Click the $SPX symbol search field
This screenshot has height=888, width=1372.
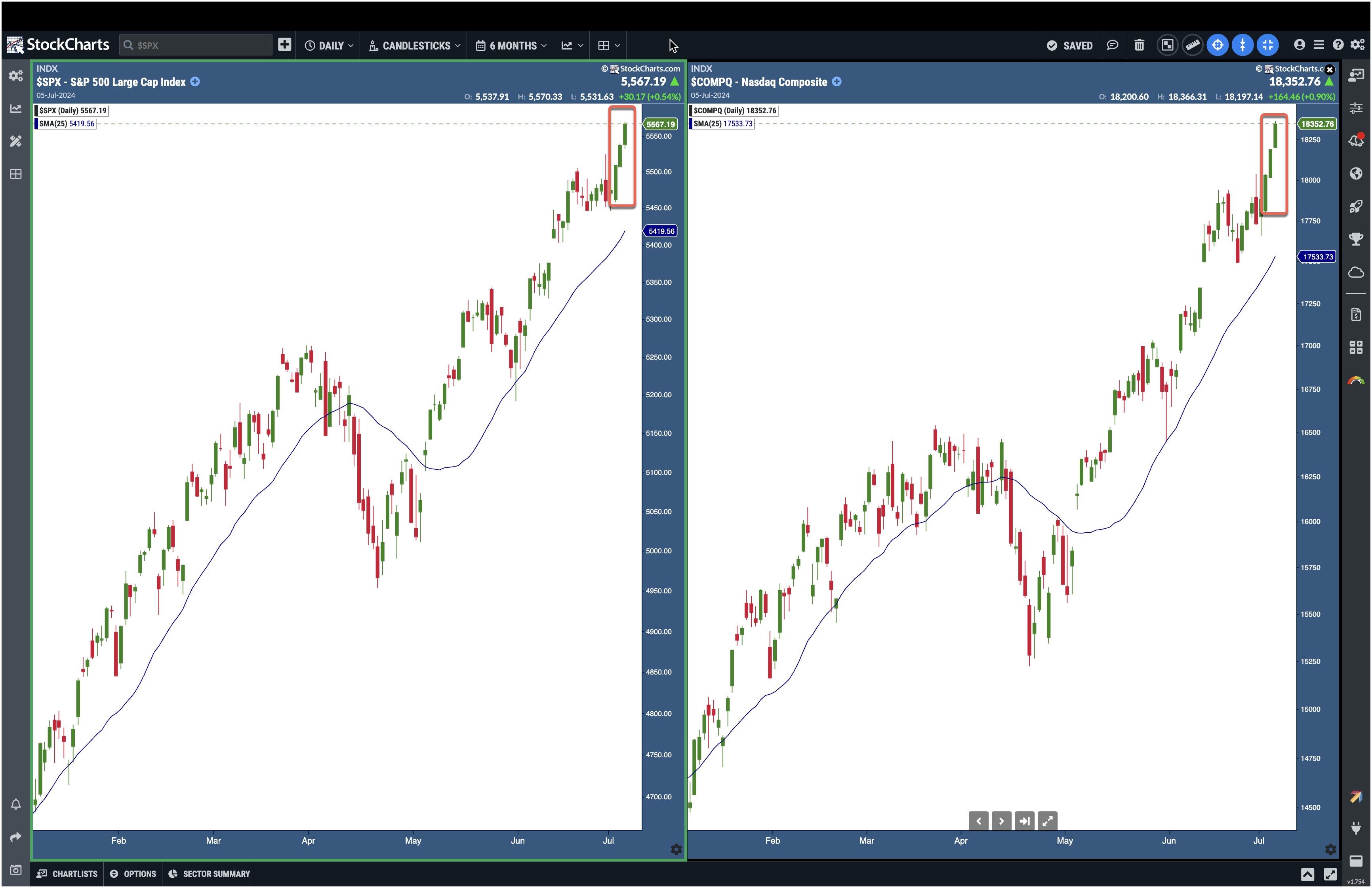click(x=196, y=45)
